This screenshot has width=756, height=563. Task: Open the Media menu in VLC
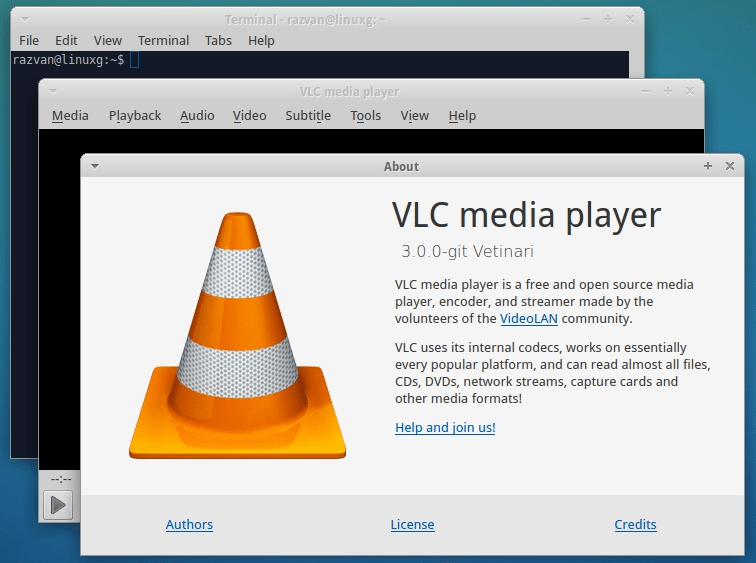coord(70,116)
